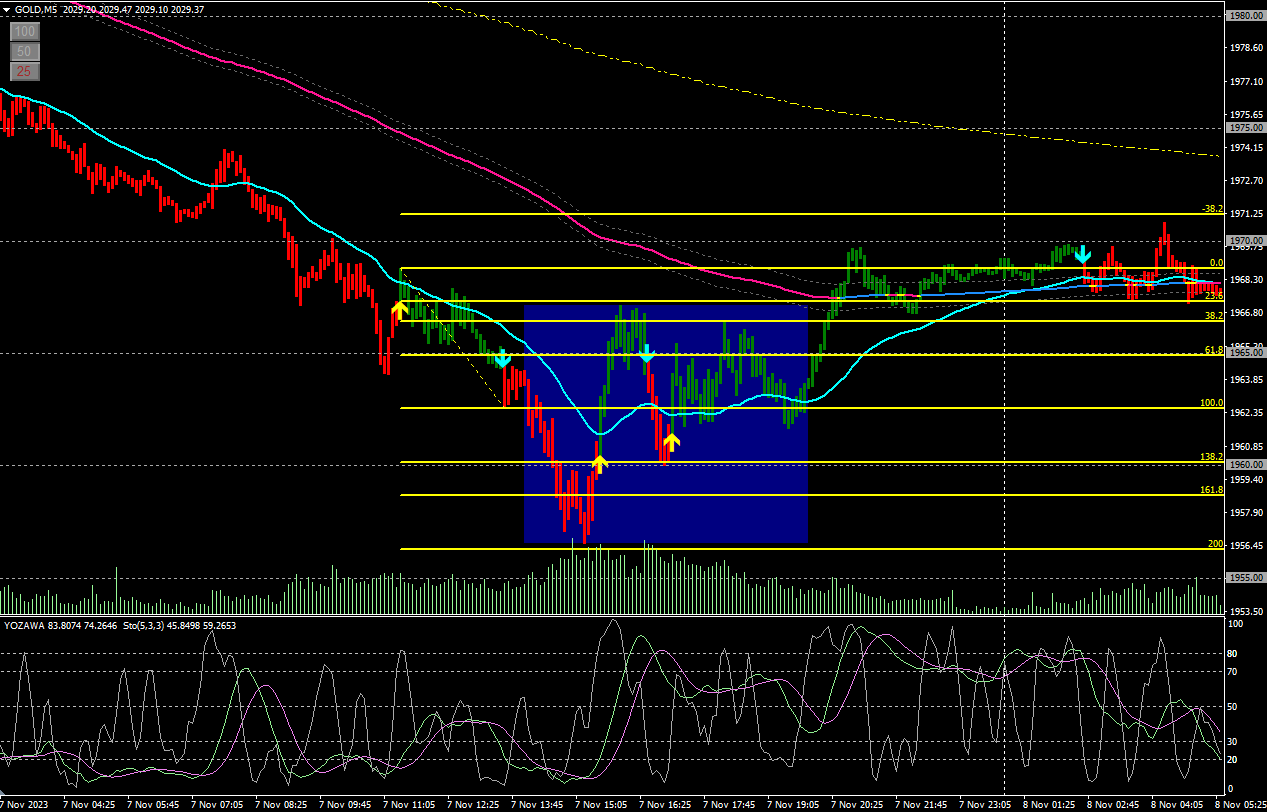Click the 1978.60 price axis value
The image size is (1267, 812).
(1246, 48)
